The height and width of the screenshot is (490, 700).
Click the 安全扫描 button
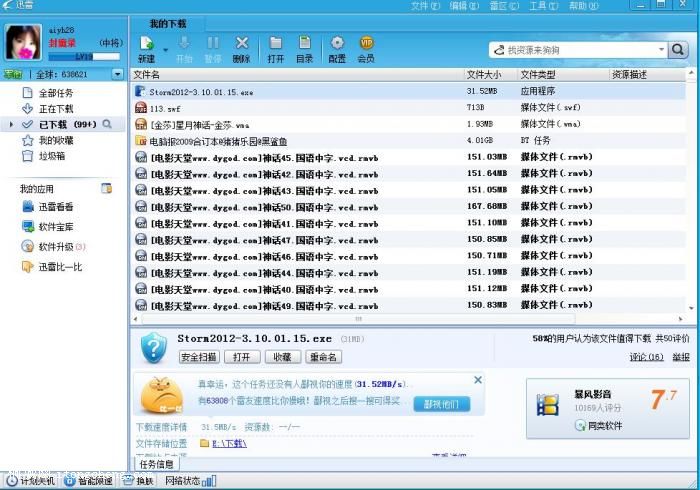click(199, 357)
